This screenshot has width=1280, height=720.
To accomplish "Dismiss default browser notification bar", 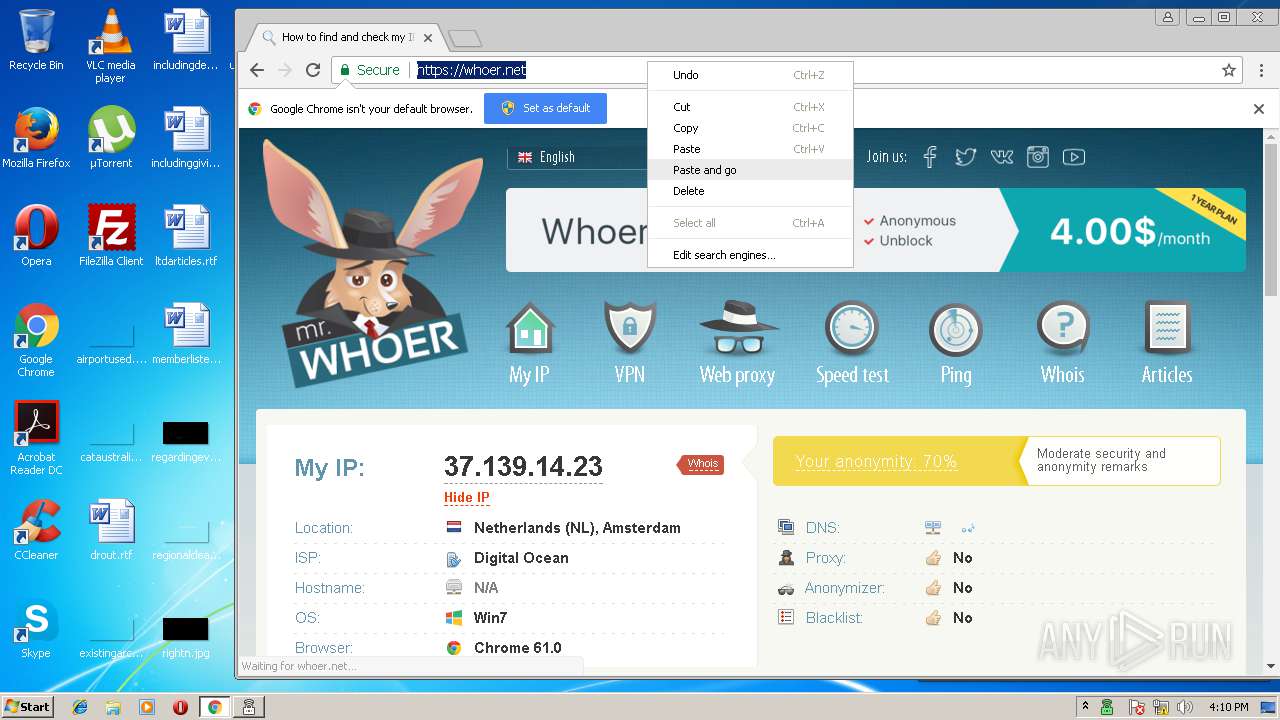I will point(1259,109).
